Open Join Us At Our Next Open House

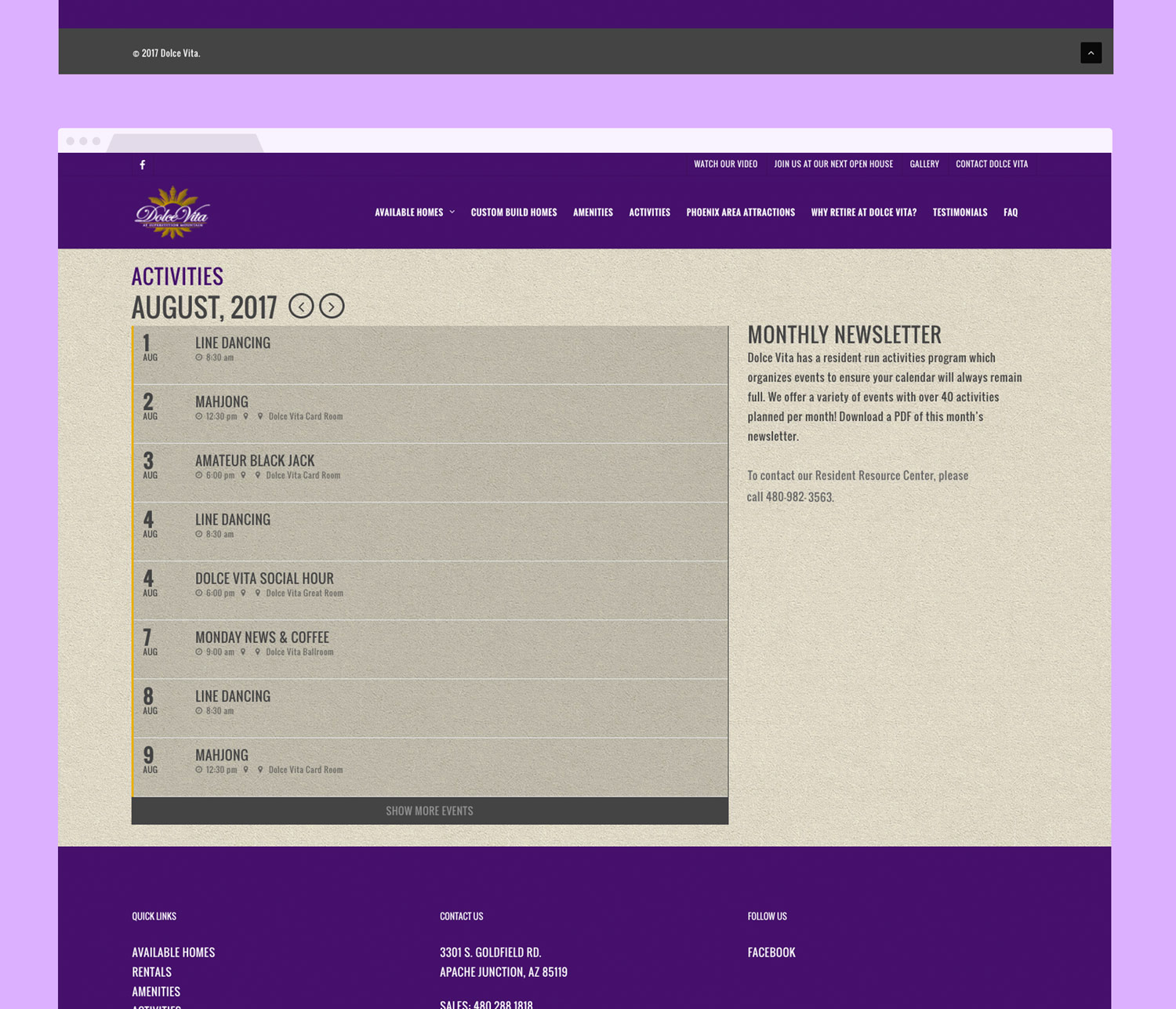point(833,164)
